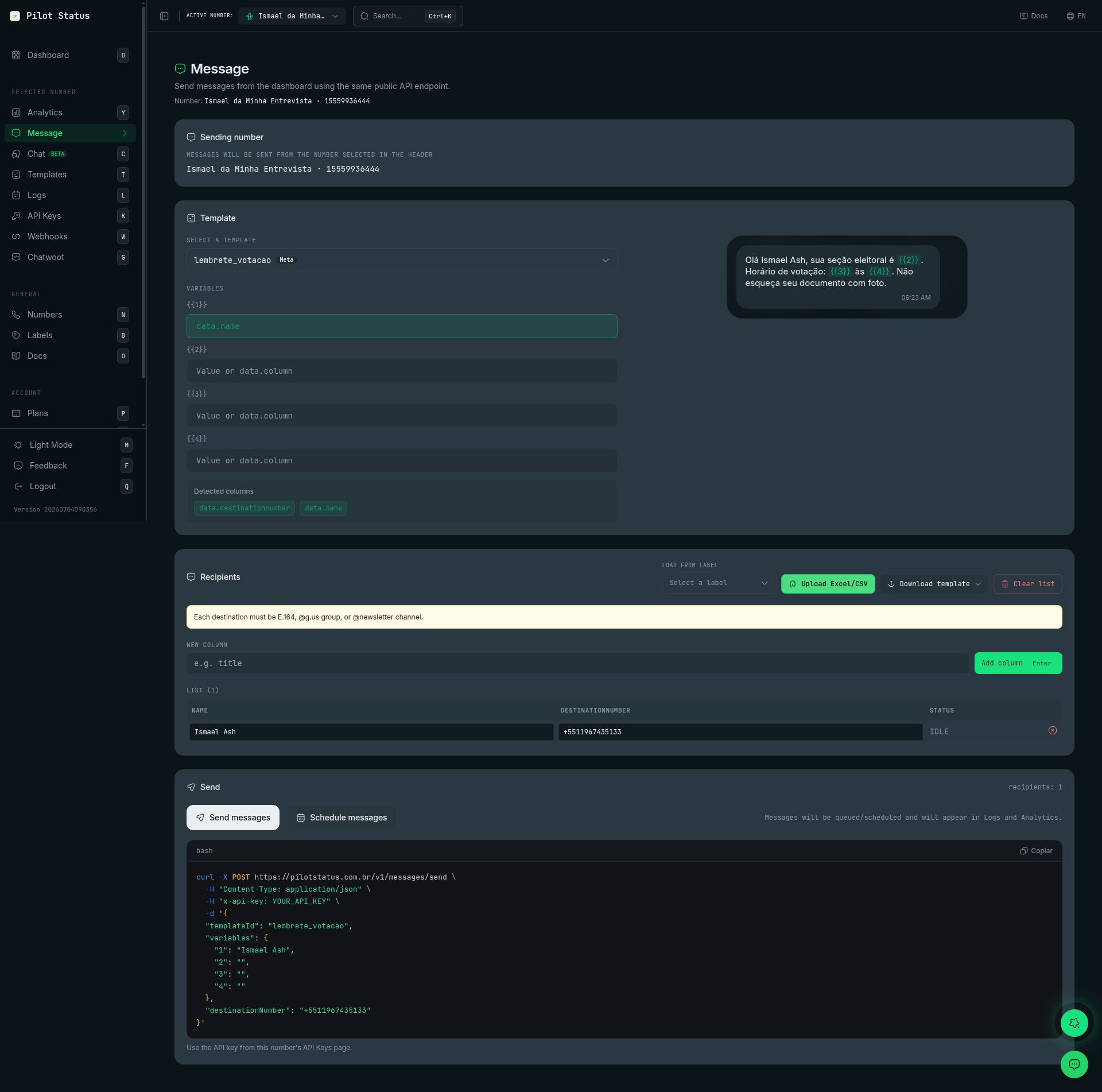Click the {{3}} variable input field
The width and height of the screenshot is (1102, 1092).
point(402,416)
